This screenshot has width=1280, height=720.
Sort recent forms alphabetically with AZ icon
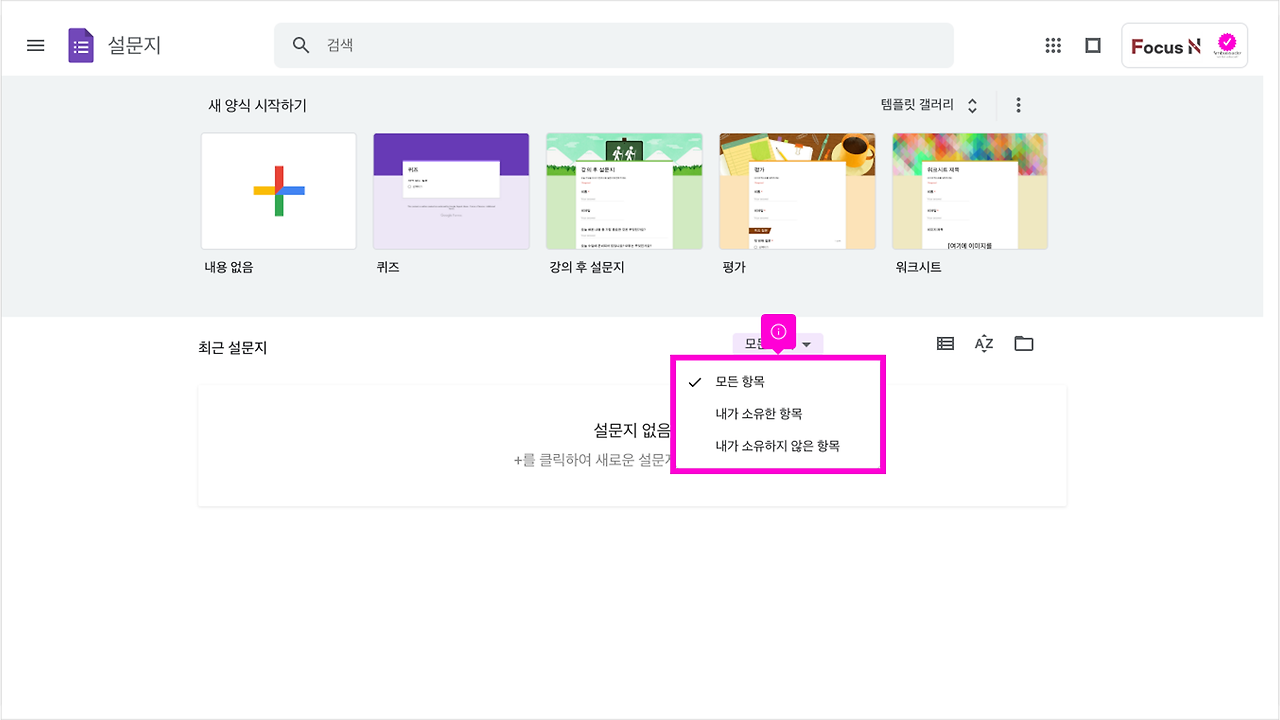[984, 343]
